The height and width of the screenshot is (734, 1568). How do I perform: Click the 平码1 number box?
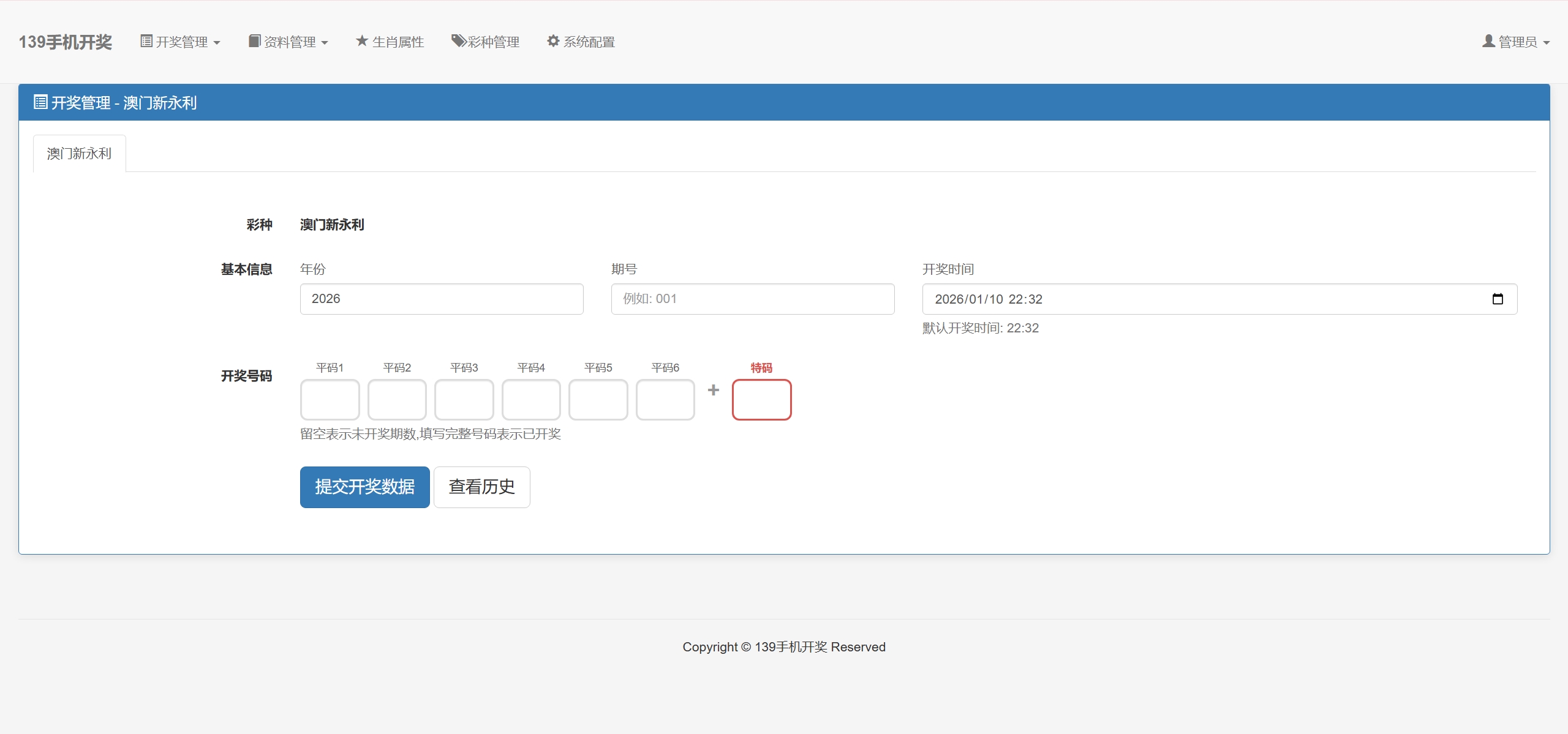click(x=330, y=400)
